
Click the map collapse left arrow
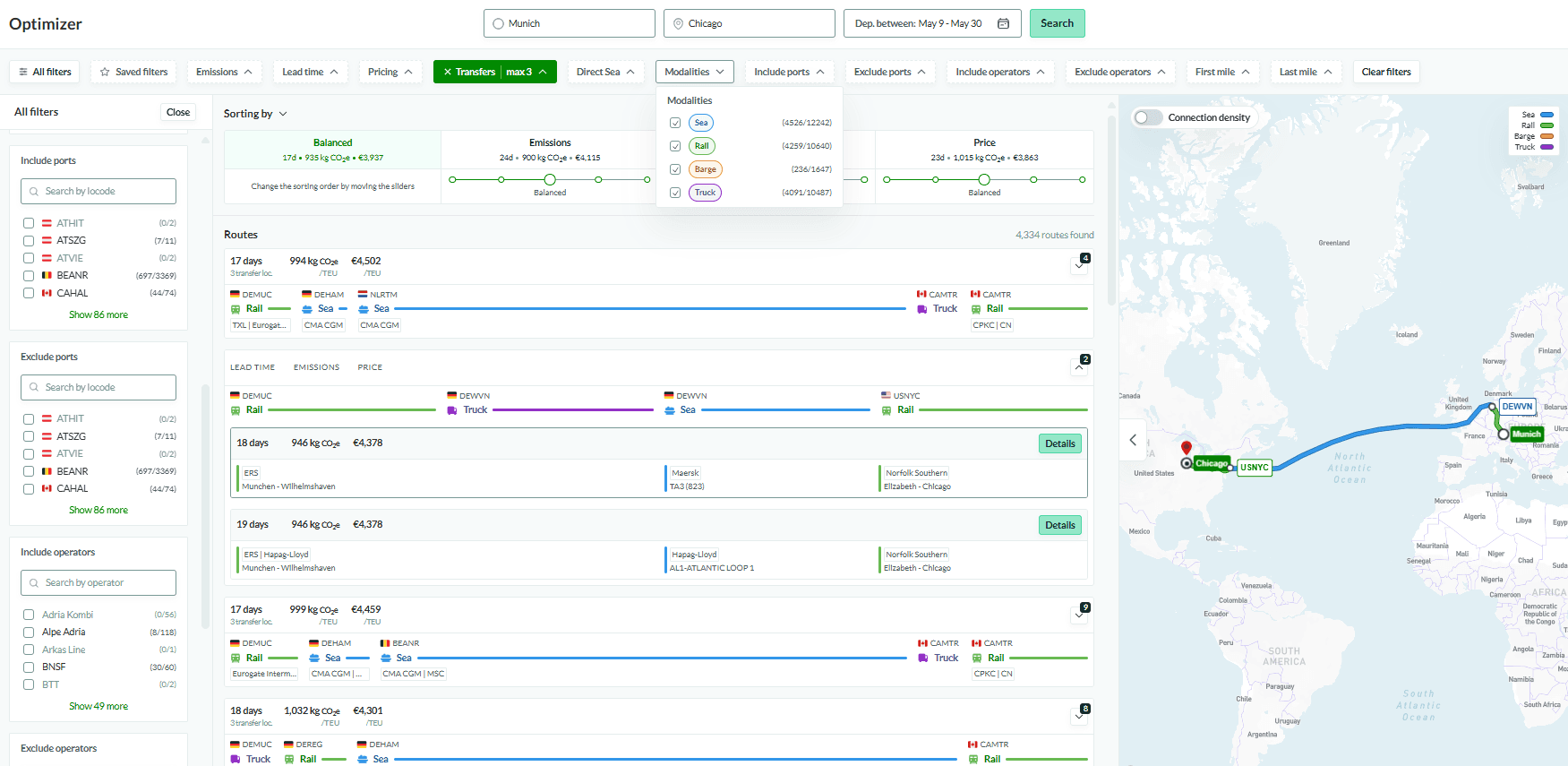(x=1133, y=440)
